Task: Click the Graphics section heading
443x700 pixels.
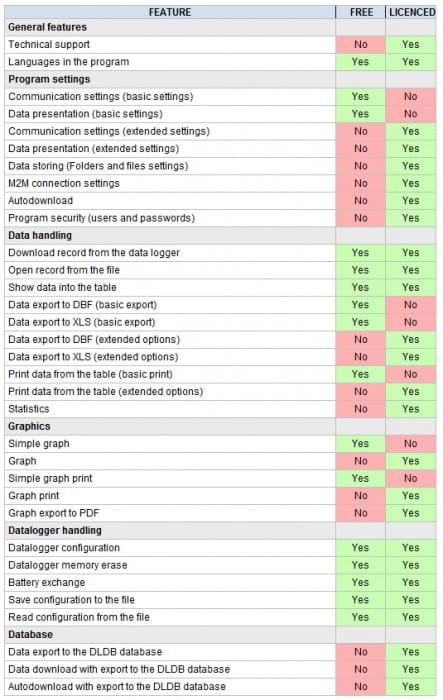Action: (29, 426)
